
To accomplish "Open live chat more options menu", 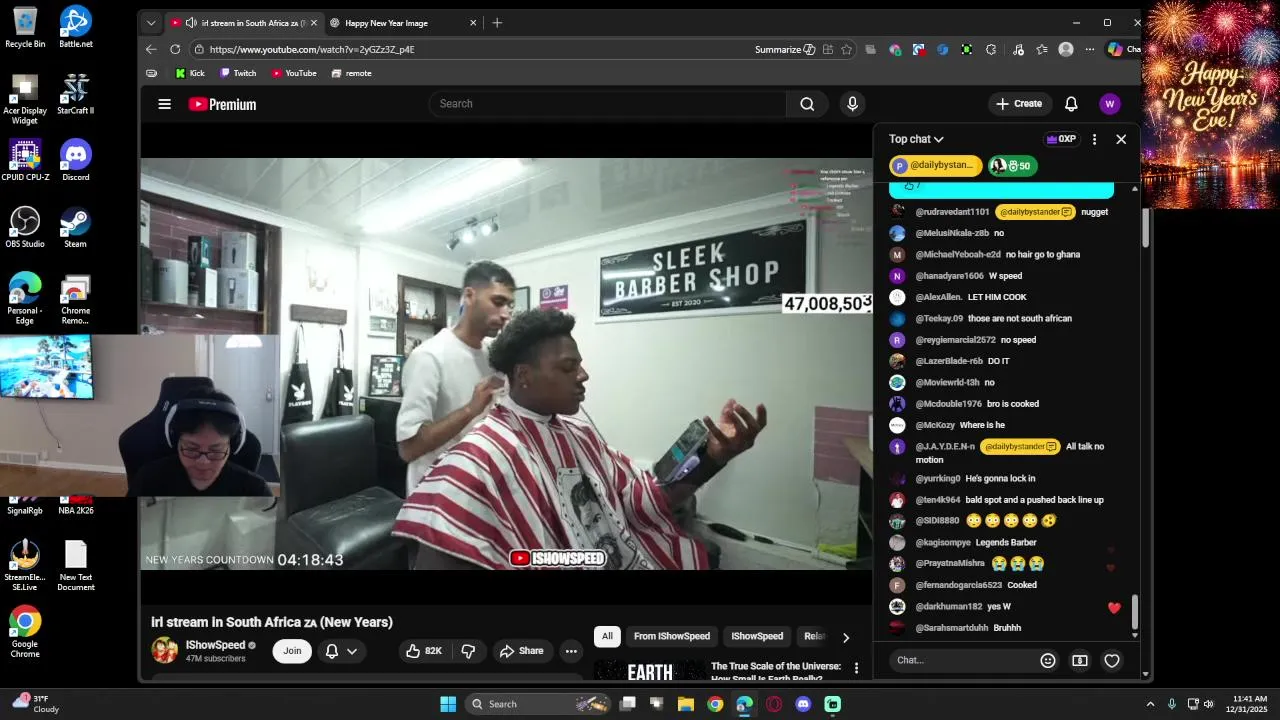I will point(1094,140).
